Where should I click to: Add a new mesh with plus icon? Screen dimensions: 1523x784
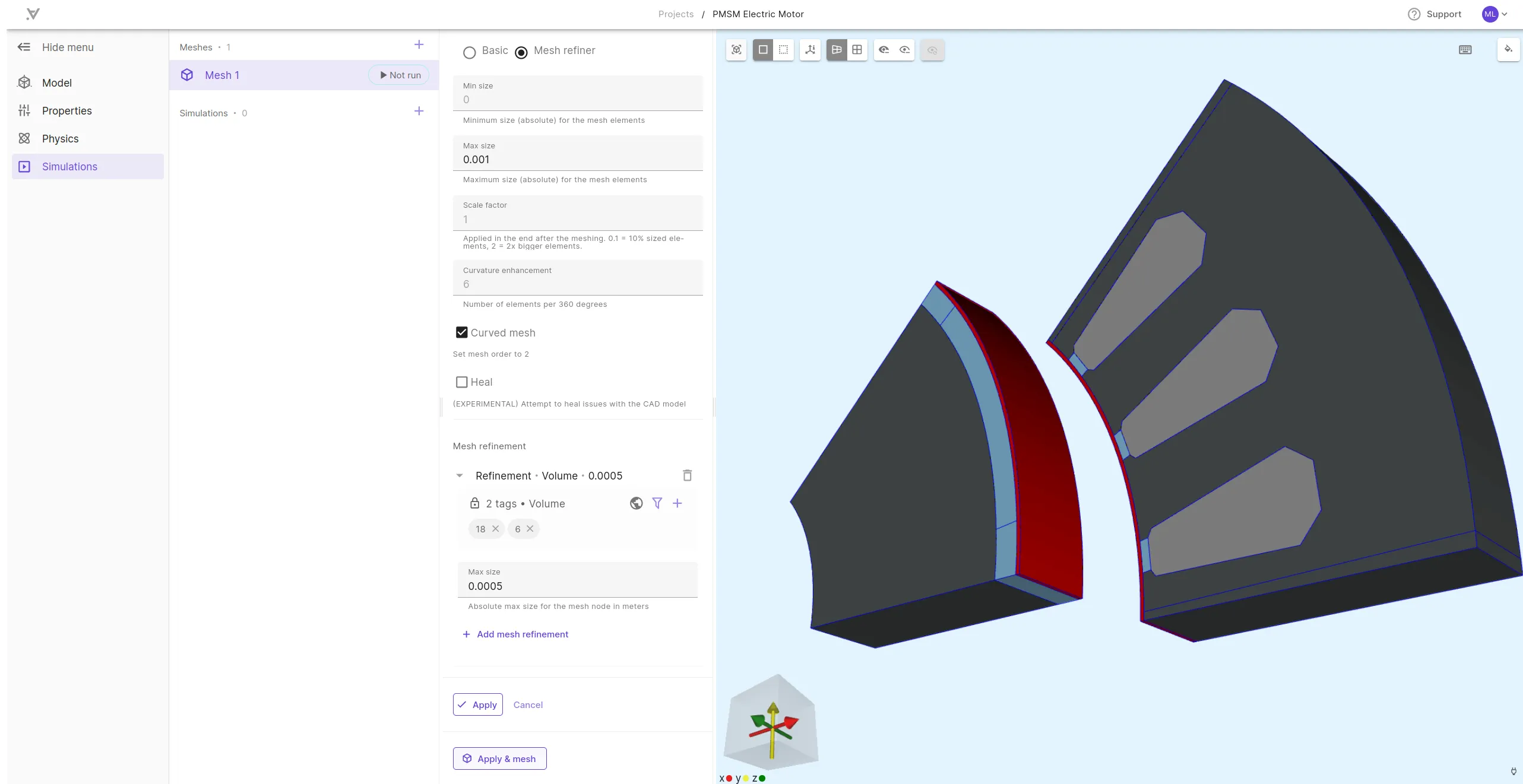[419, 45]
